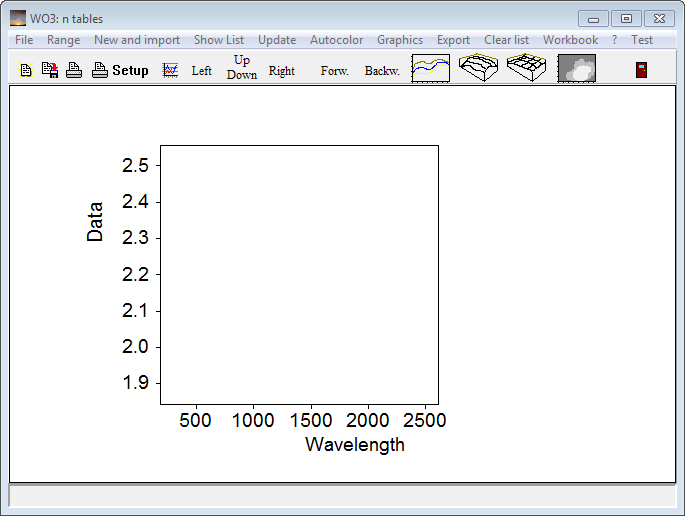Click the red exit door icon
This screenshot has height=516, width=685.
(641, 70)
